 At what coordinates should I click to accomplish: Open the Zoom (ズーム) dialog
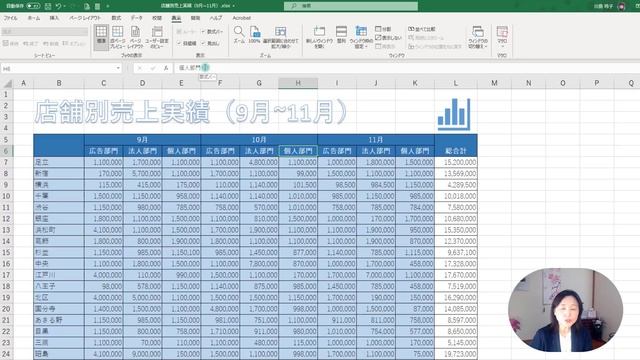pos(239,35)
